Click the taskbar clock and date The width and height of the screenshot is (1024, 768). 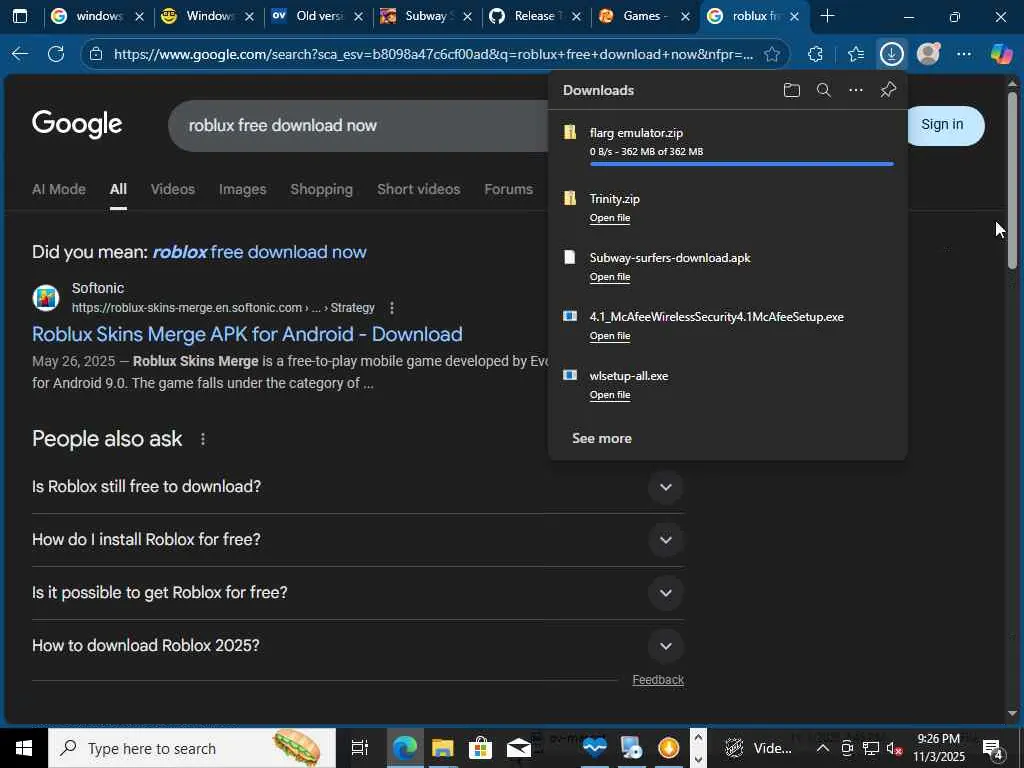click(x=938, y=748)
